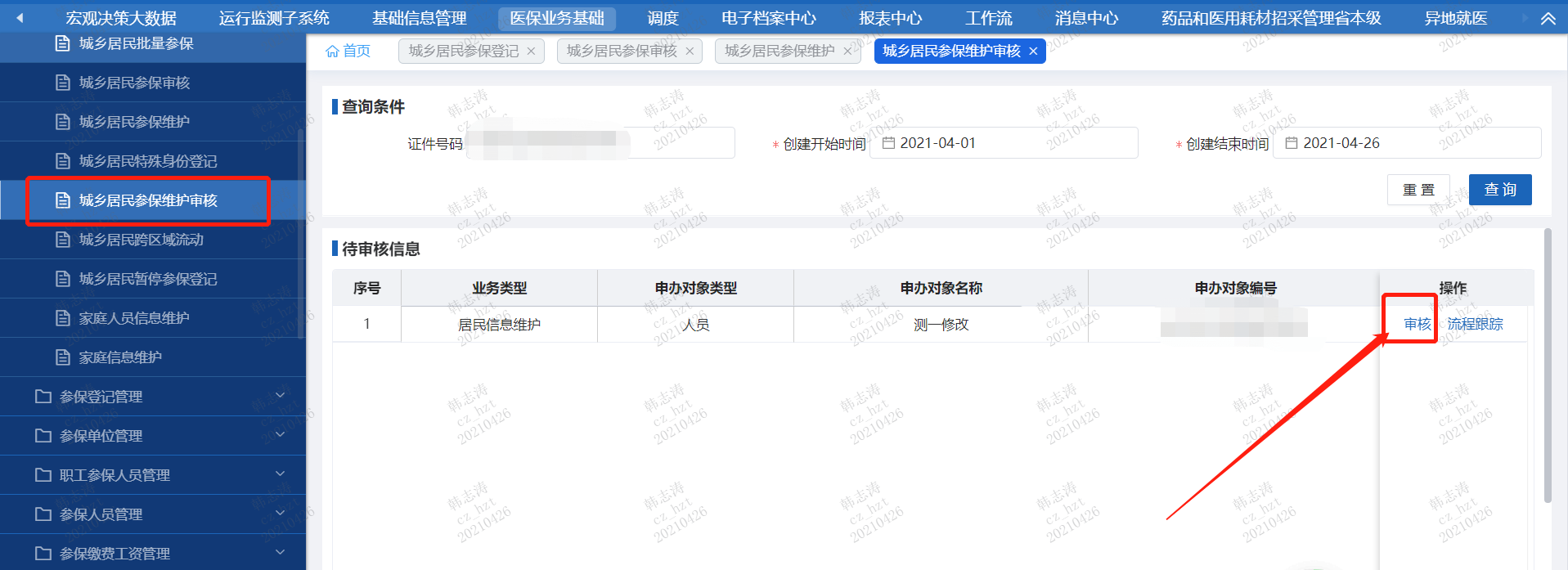Viewport: 1568px width, 570px height.
Task: Open 流程跟踪 for the first record
Action: point(1475,325)
